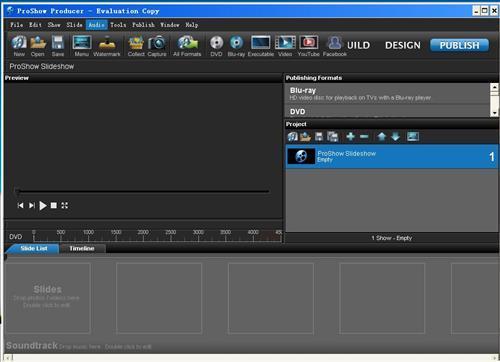Open the Slide menu
Viewport: 500px width, 362px height.
coord(74,25)
